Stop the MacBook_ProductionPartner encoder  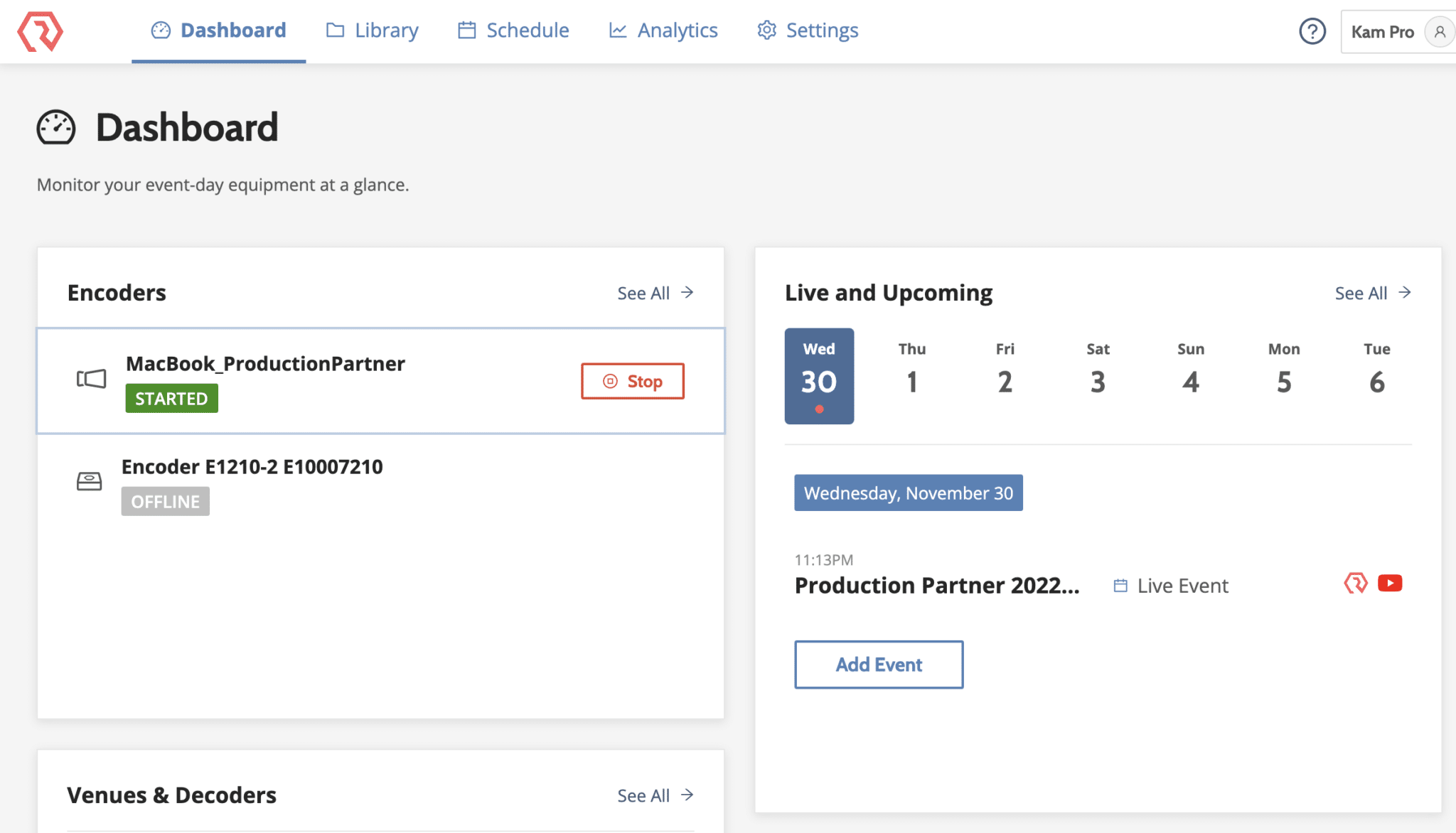[632, 382]
